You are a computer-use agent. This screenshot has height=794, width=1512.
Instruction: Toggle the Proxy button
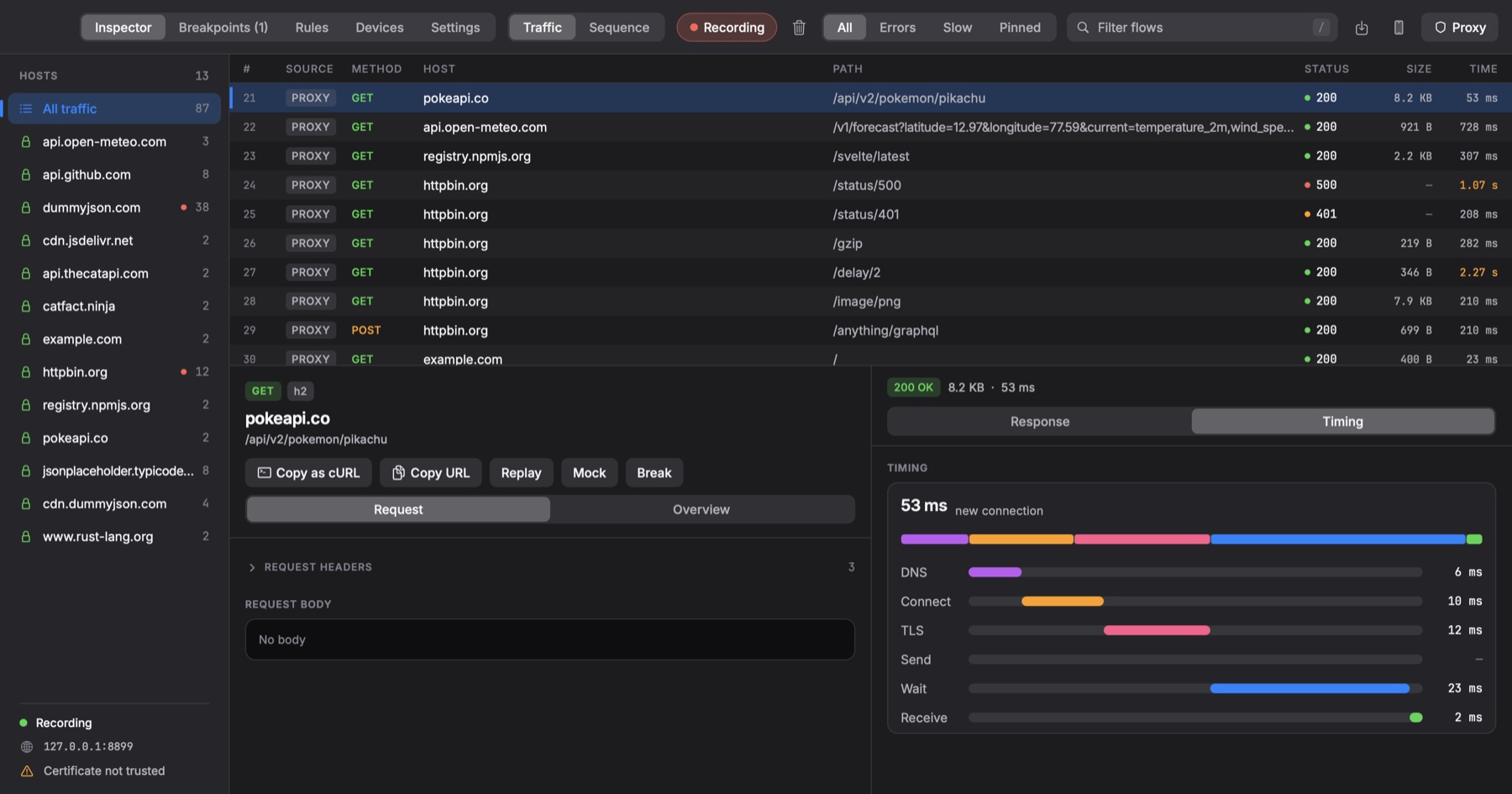tap(1460, 27)
